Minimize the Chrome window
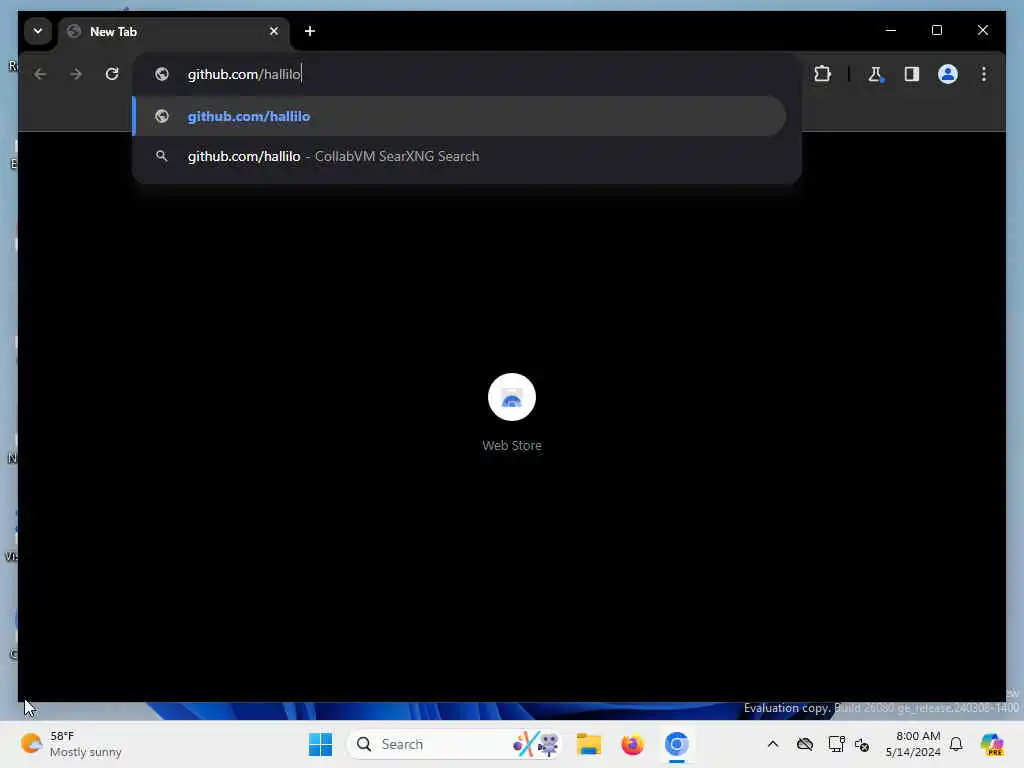1024x768 pixels. point(891,31)
